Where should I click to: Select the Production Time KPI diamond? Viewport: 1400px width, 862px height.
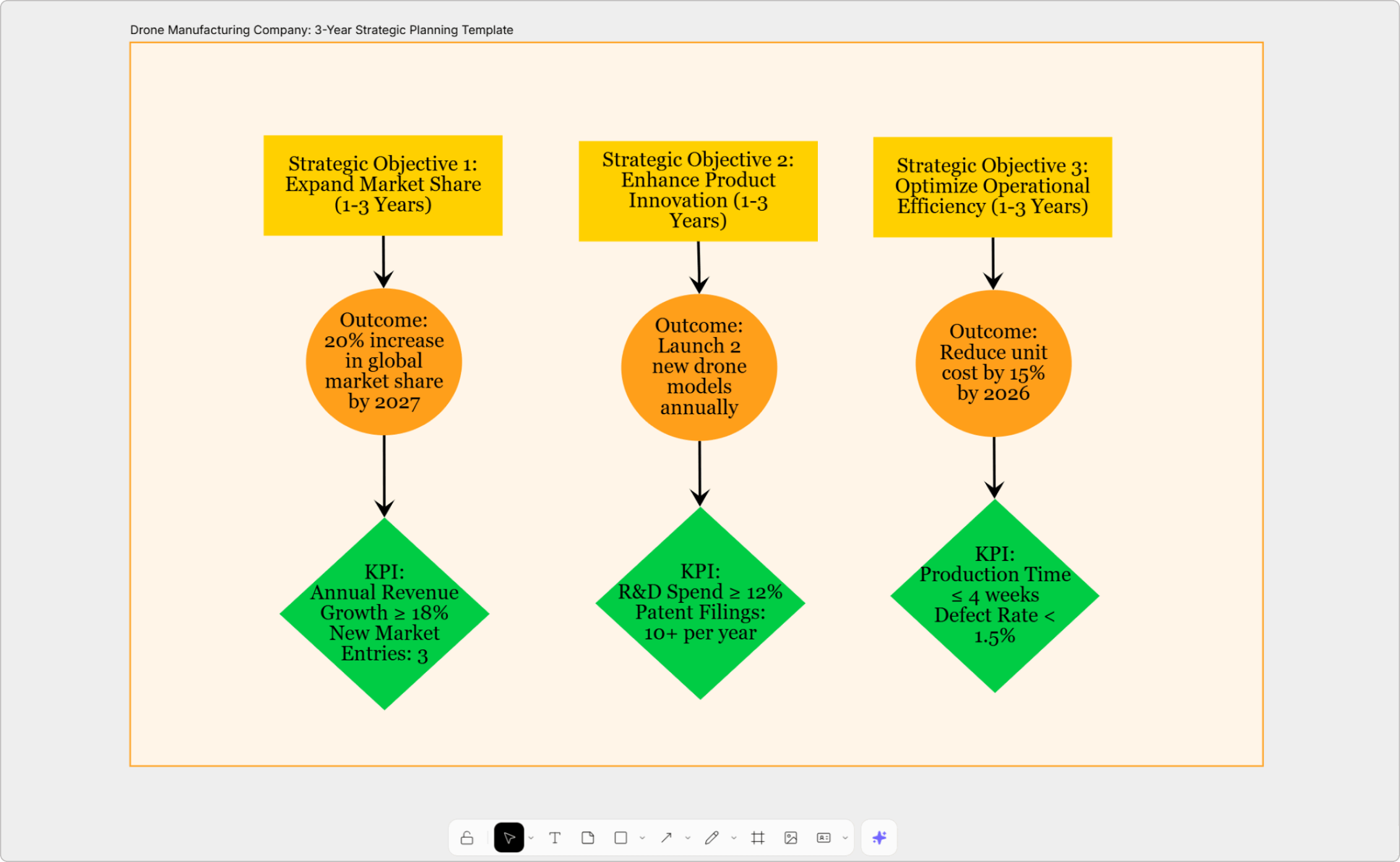[x=994, y=595]
